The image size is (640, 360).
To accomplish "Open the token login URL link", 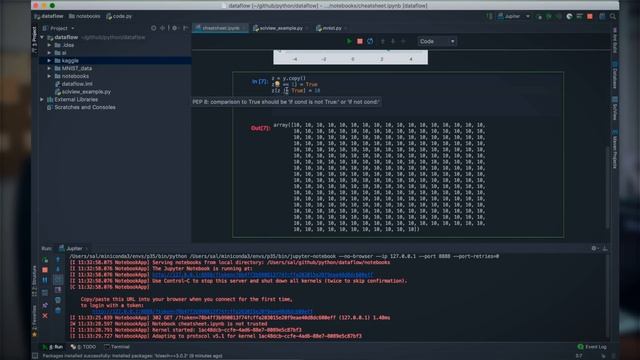I will pos(202,311).
